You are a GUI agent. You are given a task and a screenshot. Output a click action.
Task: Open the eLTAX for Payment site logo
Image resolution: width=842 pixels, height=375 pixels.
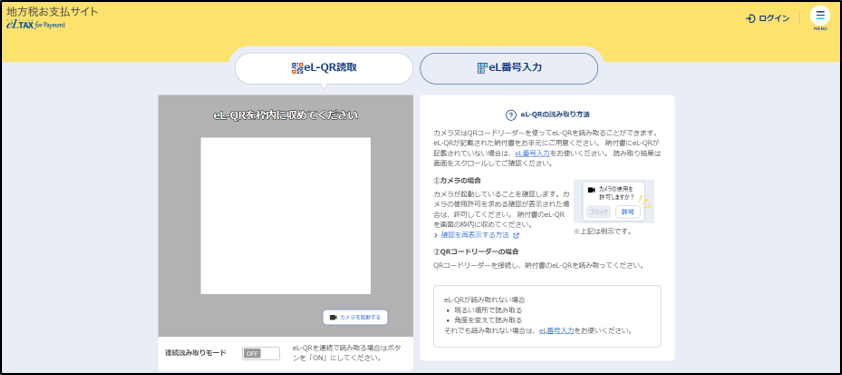point(52,17)
